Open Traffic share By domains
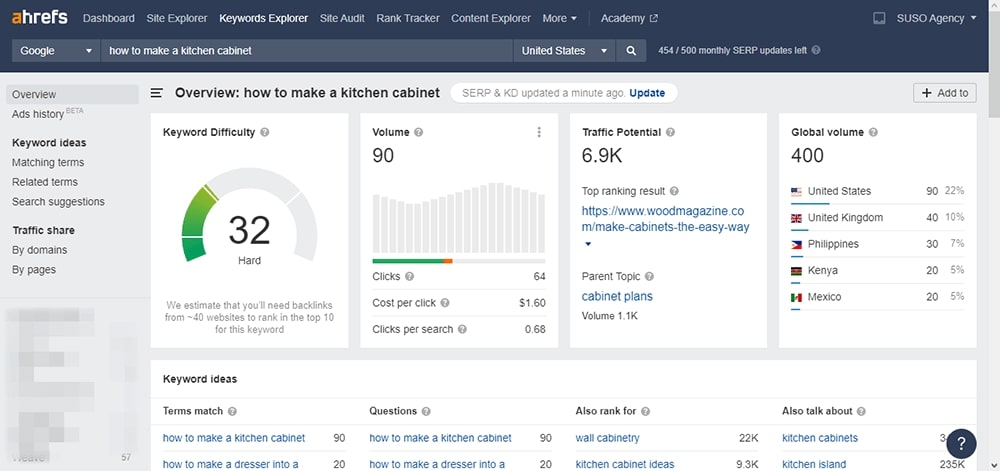 [x=40, y=250]
